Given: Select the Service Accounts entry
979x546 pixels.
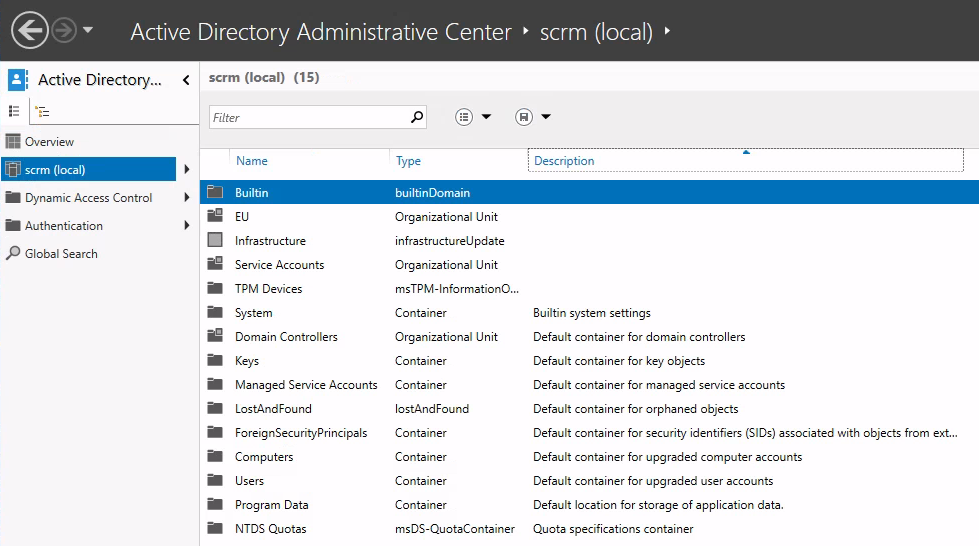Looking at the screenshot, I should pyautogui.click(x=280, y=265).
